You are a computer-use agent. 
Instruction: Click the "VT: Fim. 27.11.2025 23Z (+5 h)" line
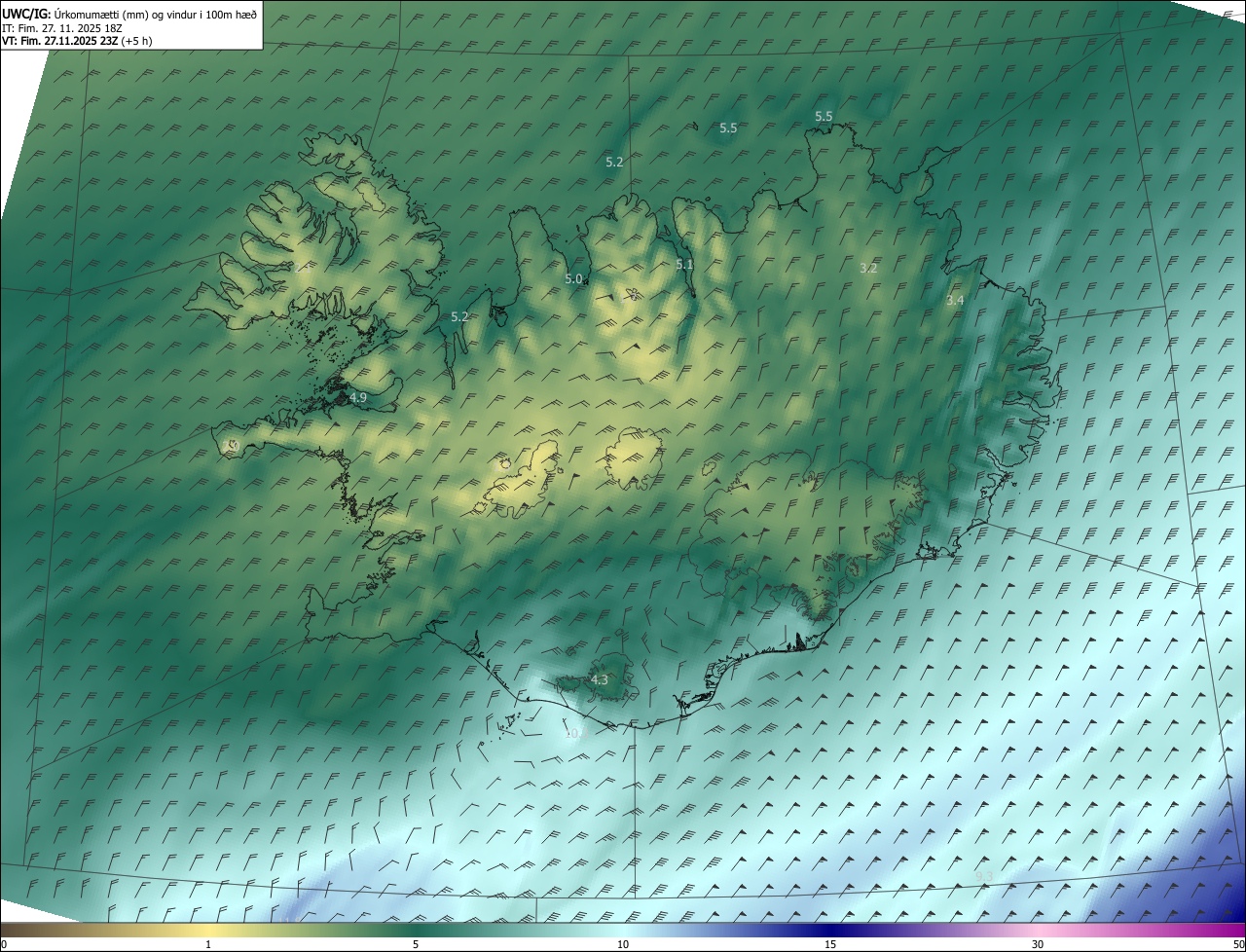click(x=77, y=41)
